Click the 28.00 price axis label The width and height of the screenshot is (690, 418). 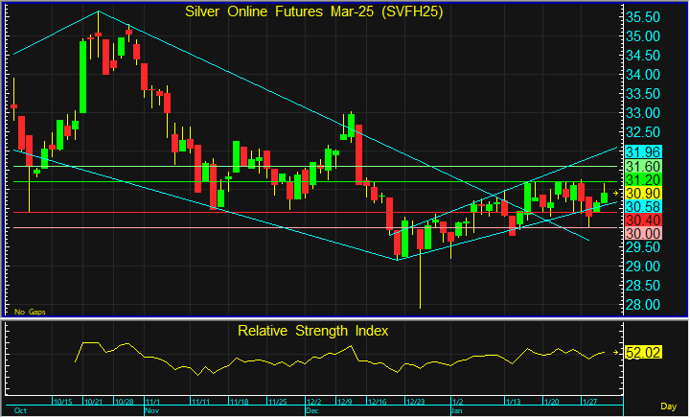click(643, 304)
